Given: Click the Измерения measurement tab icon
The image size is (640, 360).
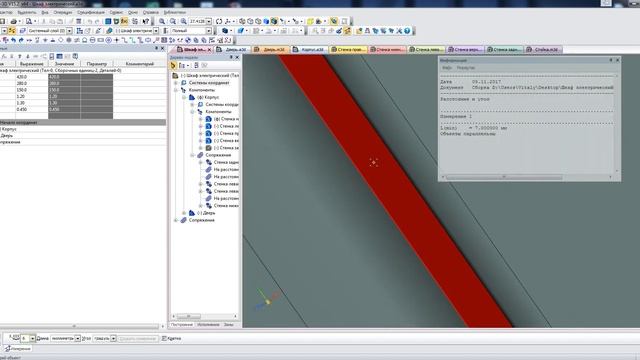Looking at the screenshot, I should [8, 349].
